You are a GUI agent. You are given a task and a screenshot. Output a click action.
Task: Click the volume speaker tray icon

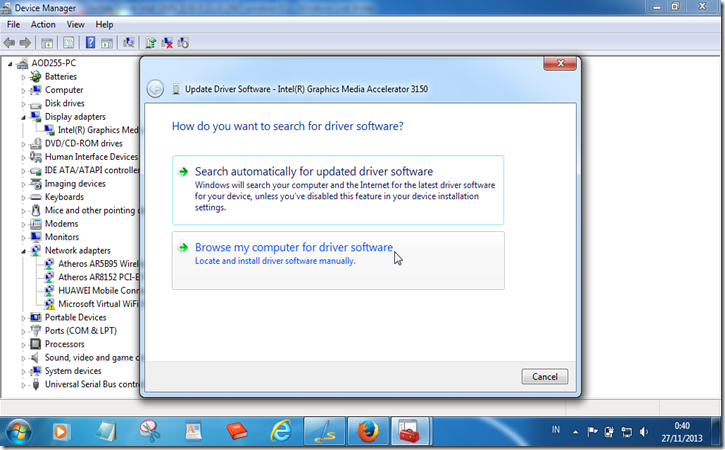click(x=644, y=432)
